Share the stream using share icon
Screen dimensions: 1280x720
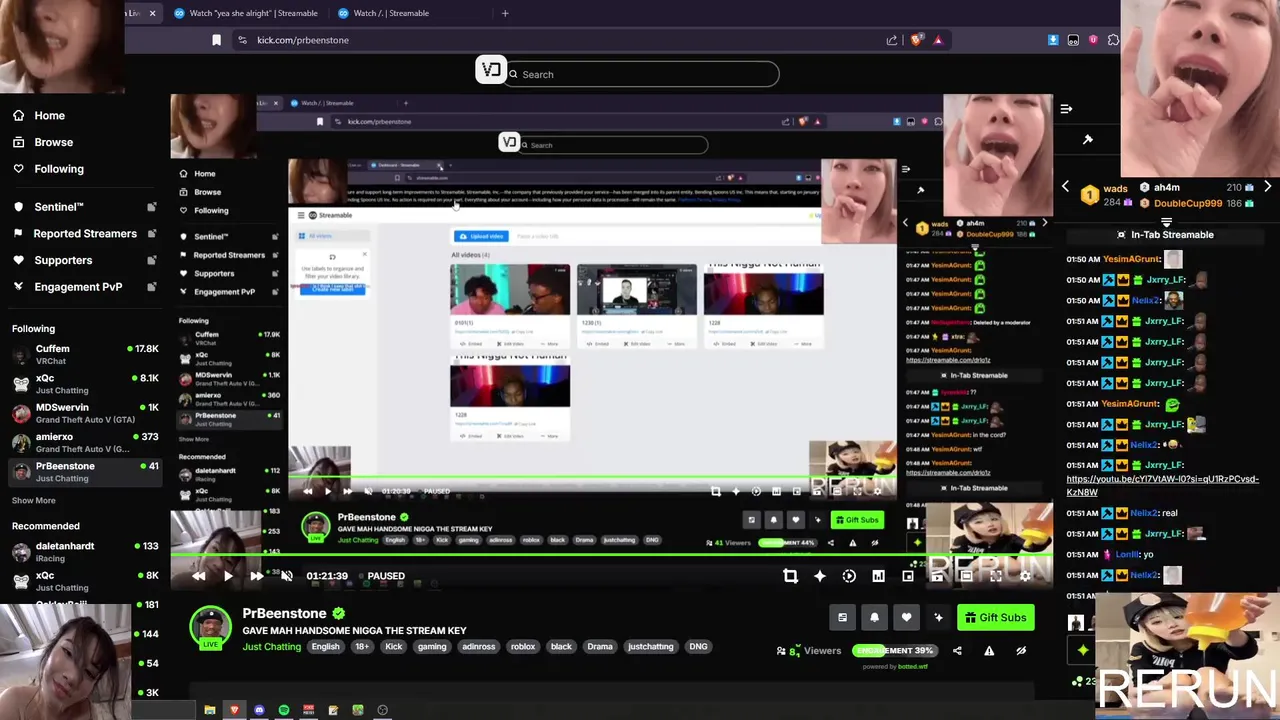957,650
